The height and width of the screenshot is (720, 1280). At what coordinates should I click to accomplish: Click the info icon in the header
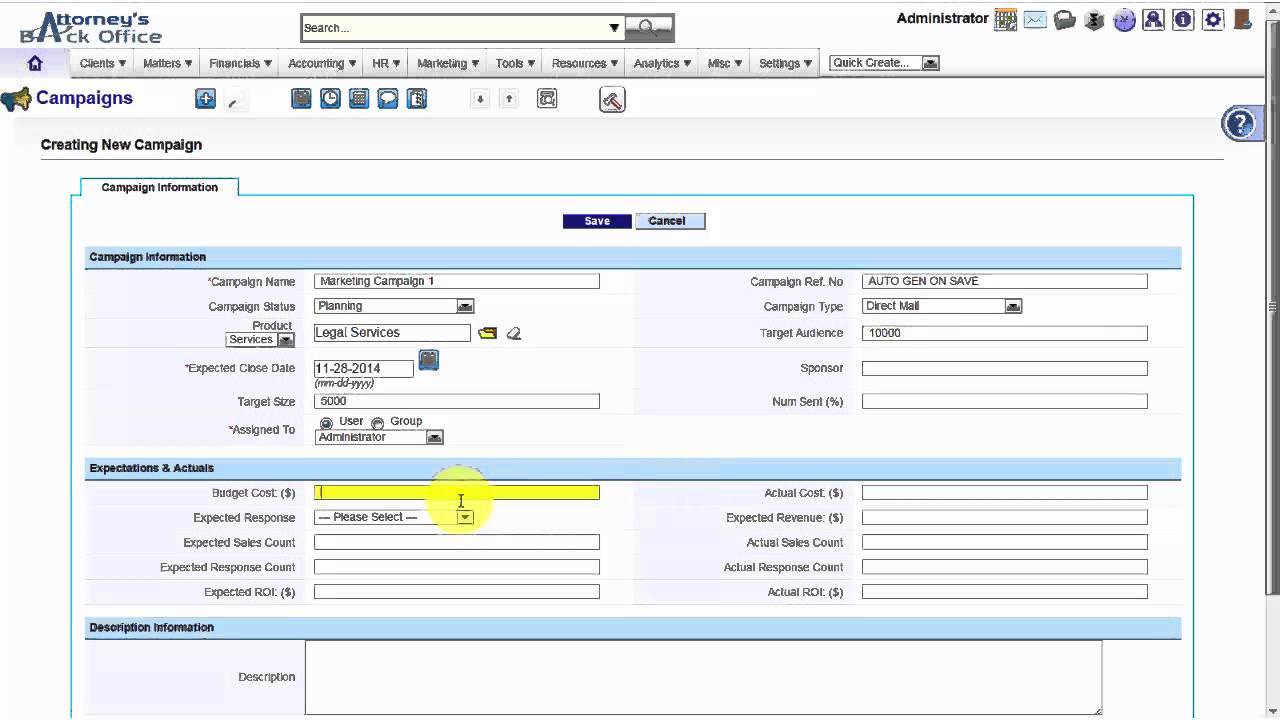pos(1183,19)
